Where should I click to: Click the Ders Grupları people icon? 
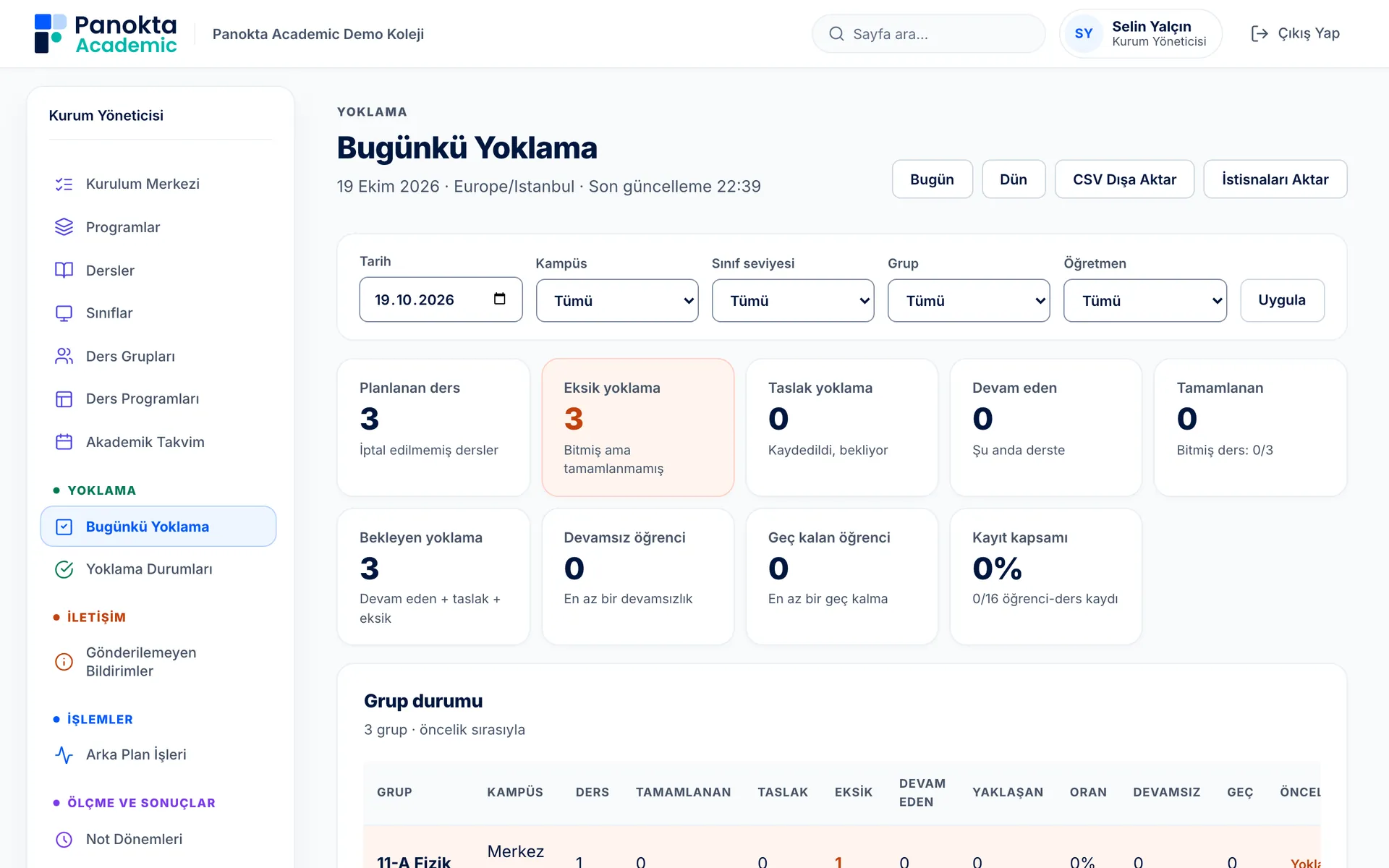(x=64, y=356)
